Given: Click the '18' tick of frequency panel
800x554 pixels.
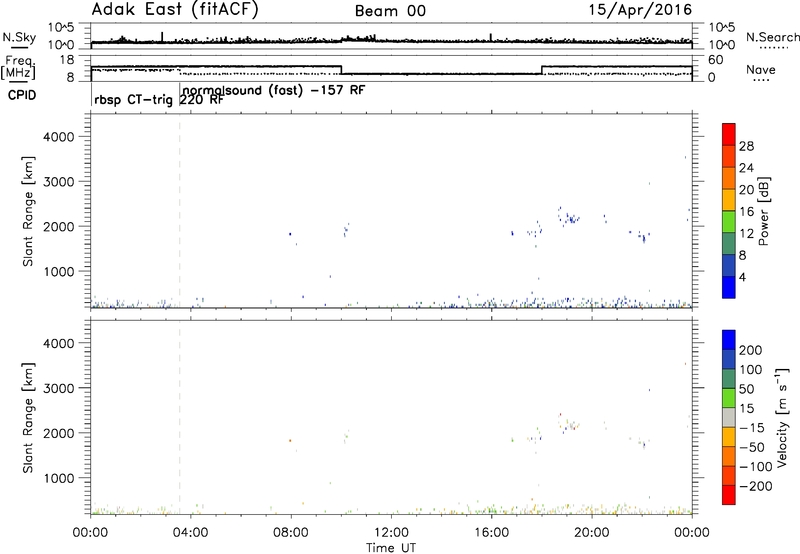Looking at the screenshot, I should (67, 60).
